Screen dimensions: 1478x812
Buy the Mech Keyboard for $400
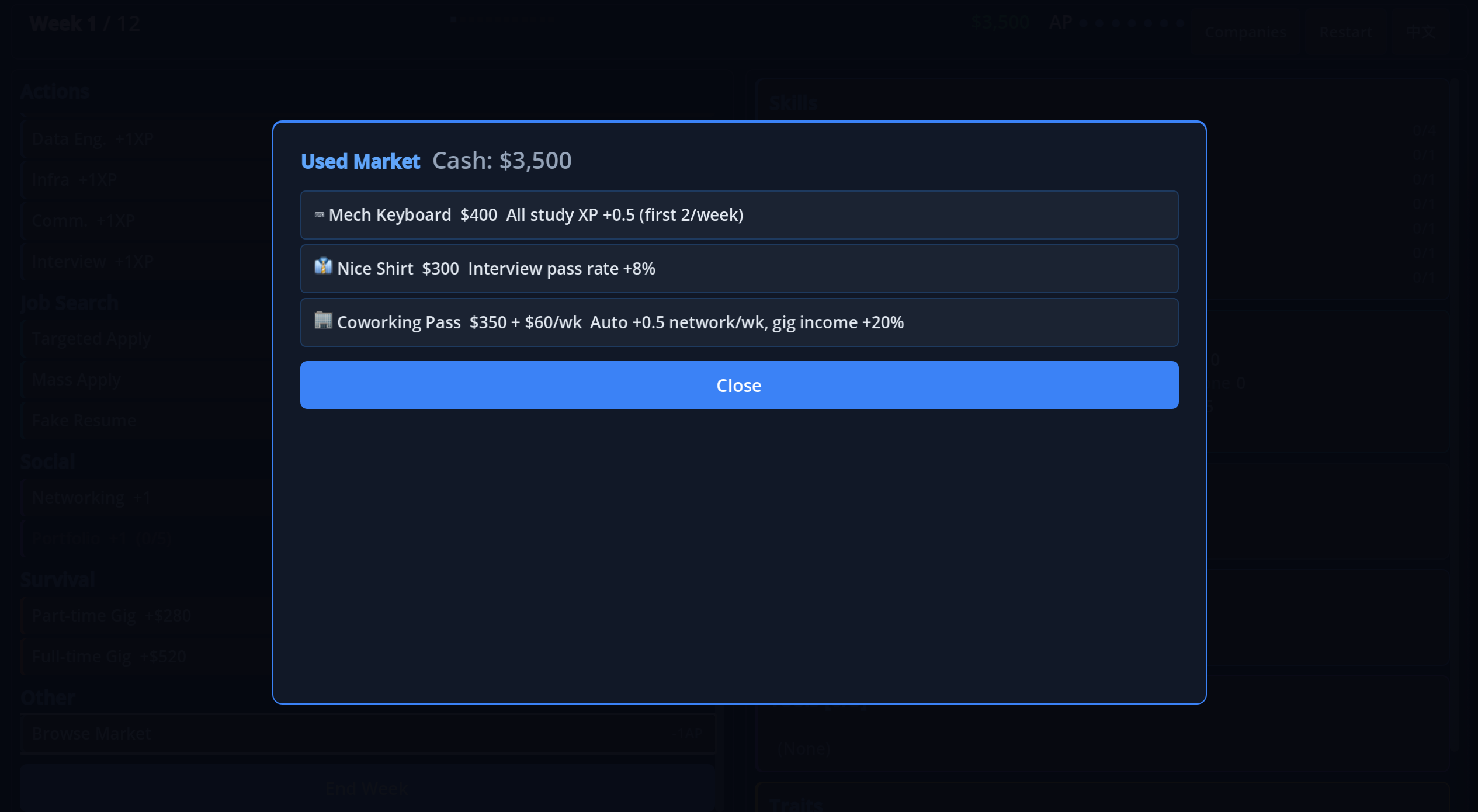(x=738, y=215)
